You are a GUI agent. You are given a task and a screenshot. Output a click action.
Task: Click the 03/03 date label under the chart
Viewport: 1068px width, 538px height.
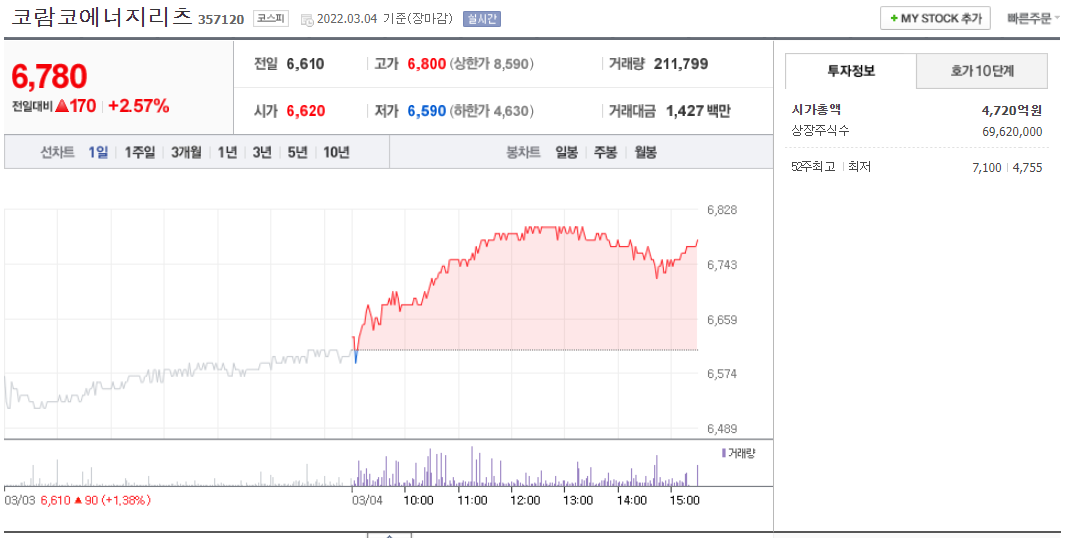click(20, 501)
